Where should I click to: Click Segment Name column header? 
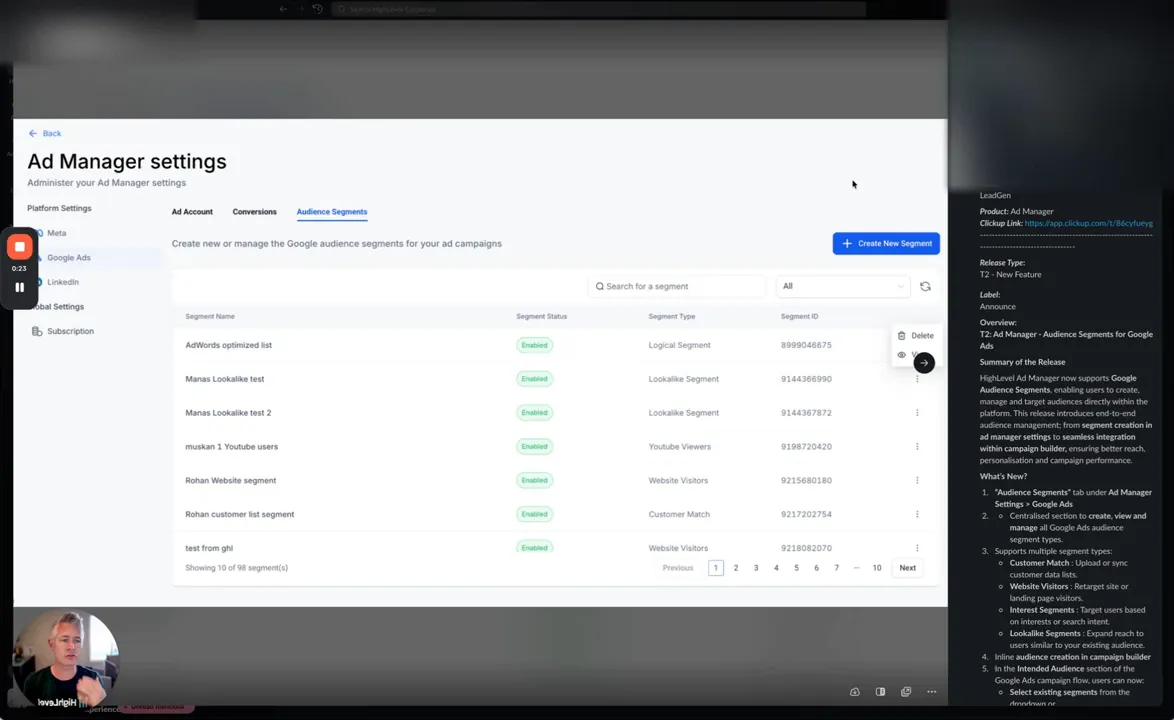(x=210, y=317)
